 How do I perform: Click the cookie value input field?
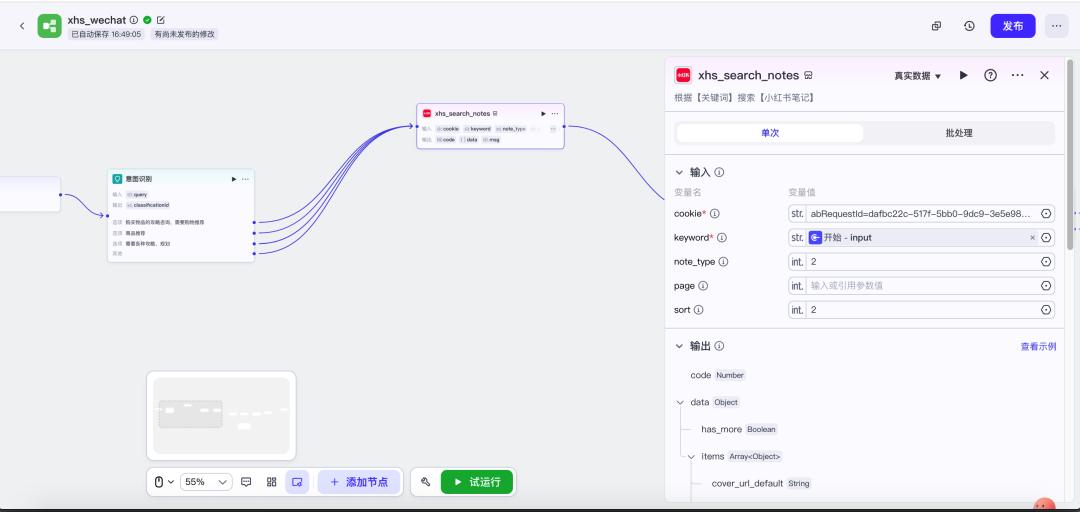click(921, 214)
